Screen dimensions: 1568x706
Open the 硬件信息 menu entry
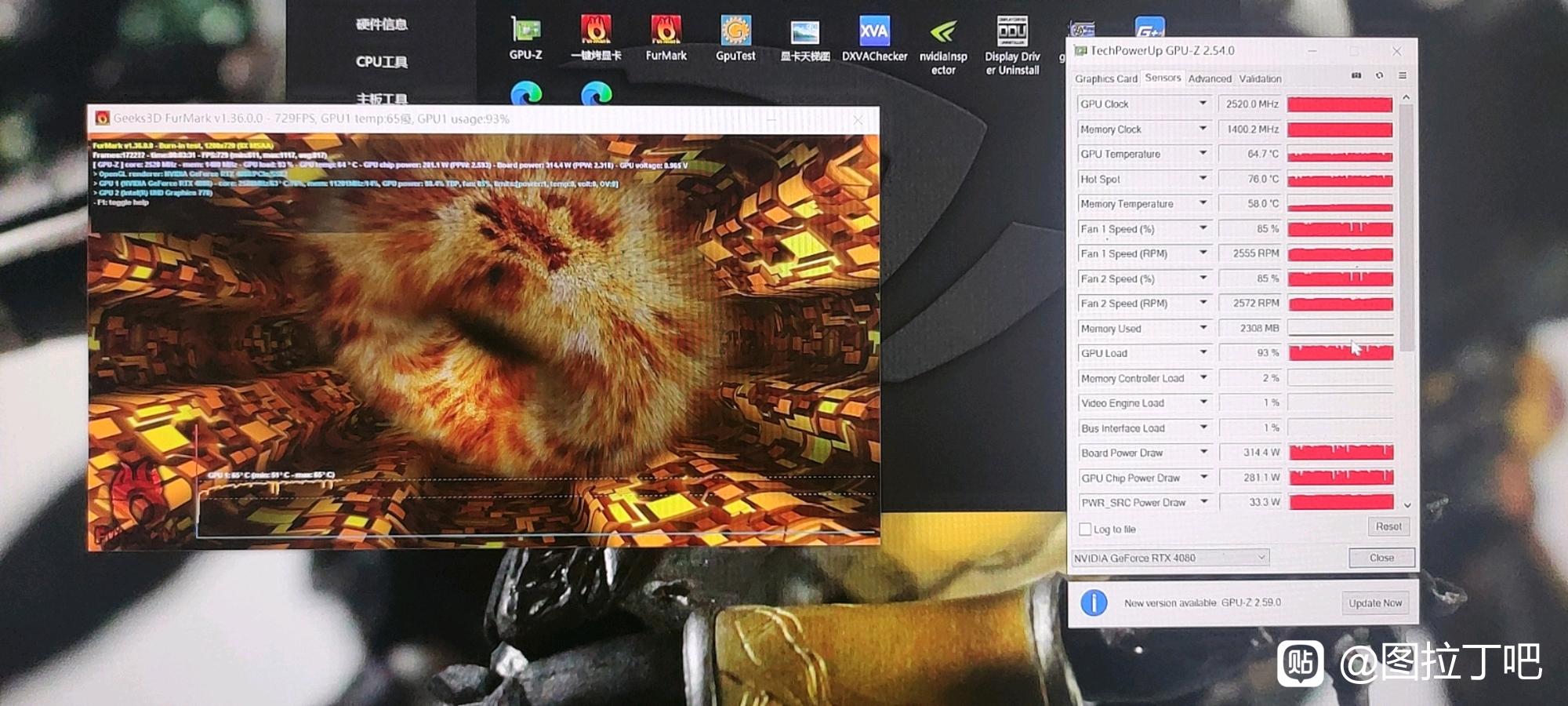[x=382, y=24]
